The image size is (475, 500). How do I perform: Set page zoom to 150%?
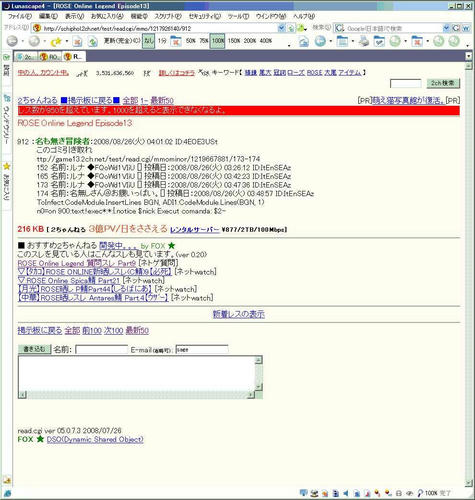click(x=234, y=41)
